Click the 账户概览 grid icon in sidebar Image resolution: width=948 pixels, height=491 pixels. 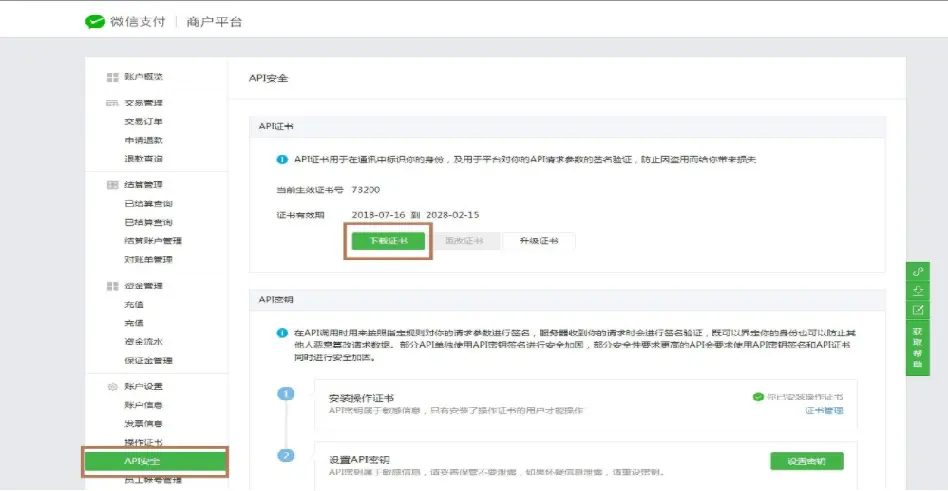[112, 77]
